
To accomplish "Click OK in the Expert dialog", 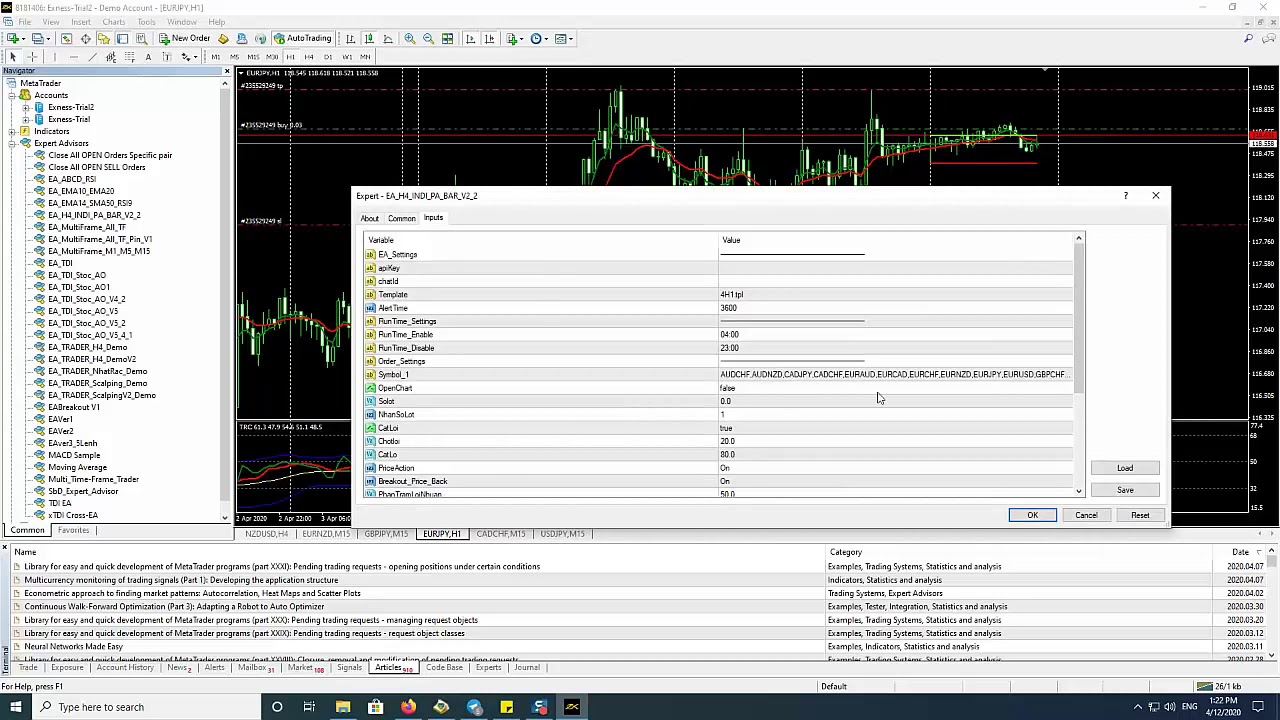I will [x=1032, y=515].
